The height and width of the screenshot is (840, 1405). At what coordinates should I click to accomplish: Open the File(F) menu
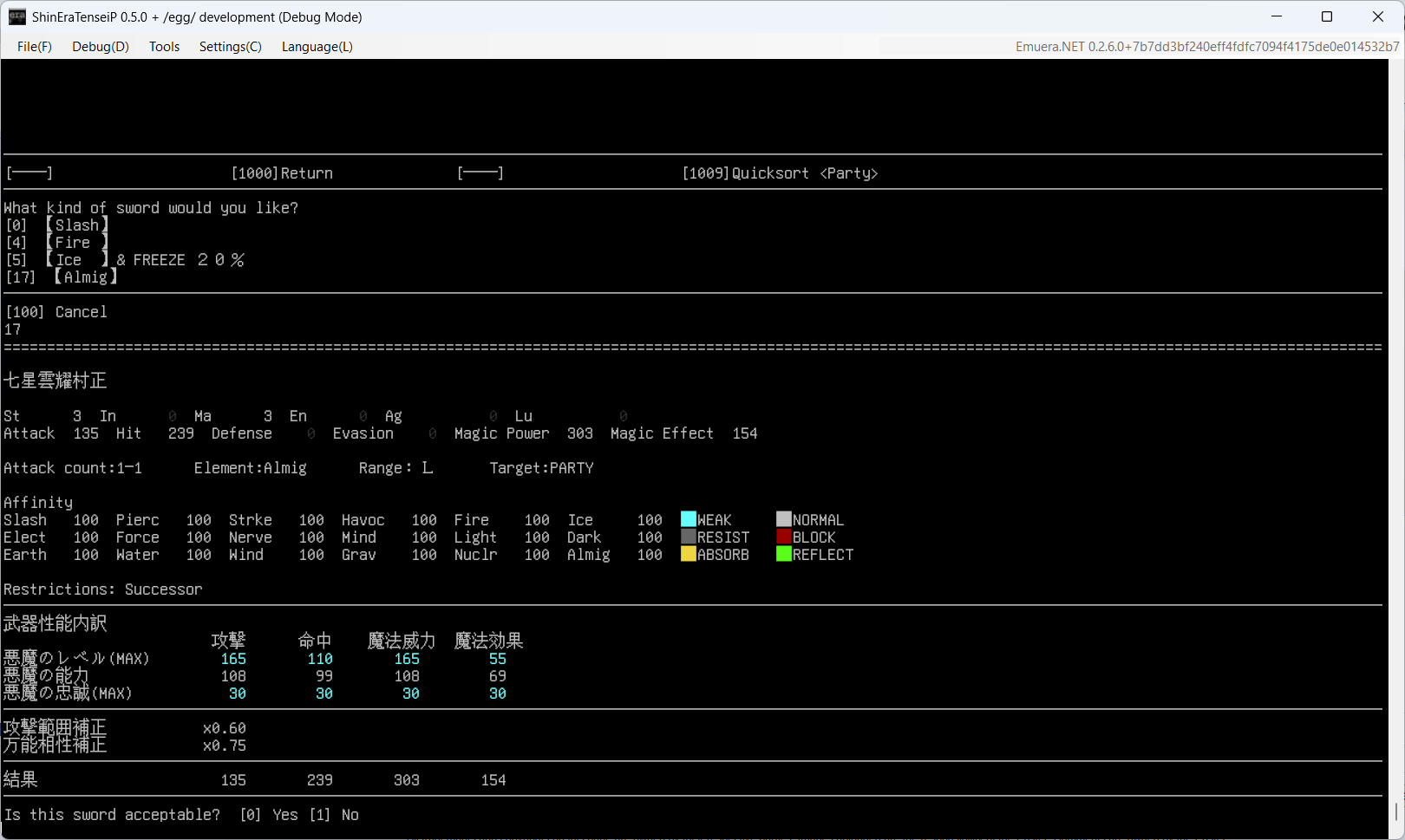(35, 47)
